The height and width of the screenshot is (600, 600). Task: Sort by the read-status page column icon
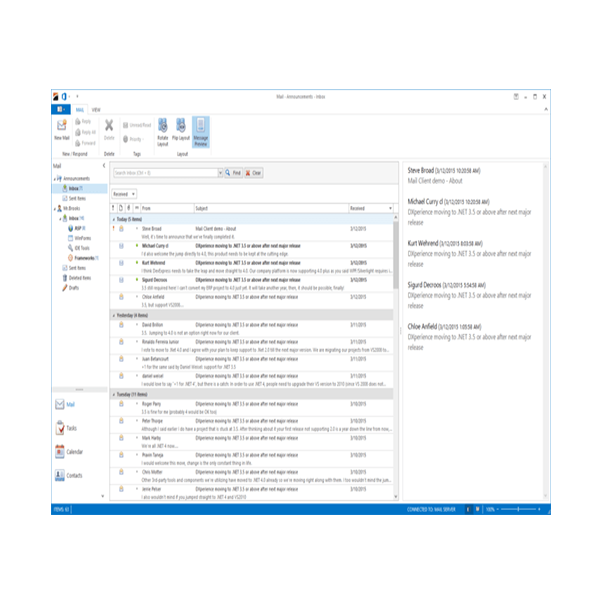[121, 208]
